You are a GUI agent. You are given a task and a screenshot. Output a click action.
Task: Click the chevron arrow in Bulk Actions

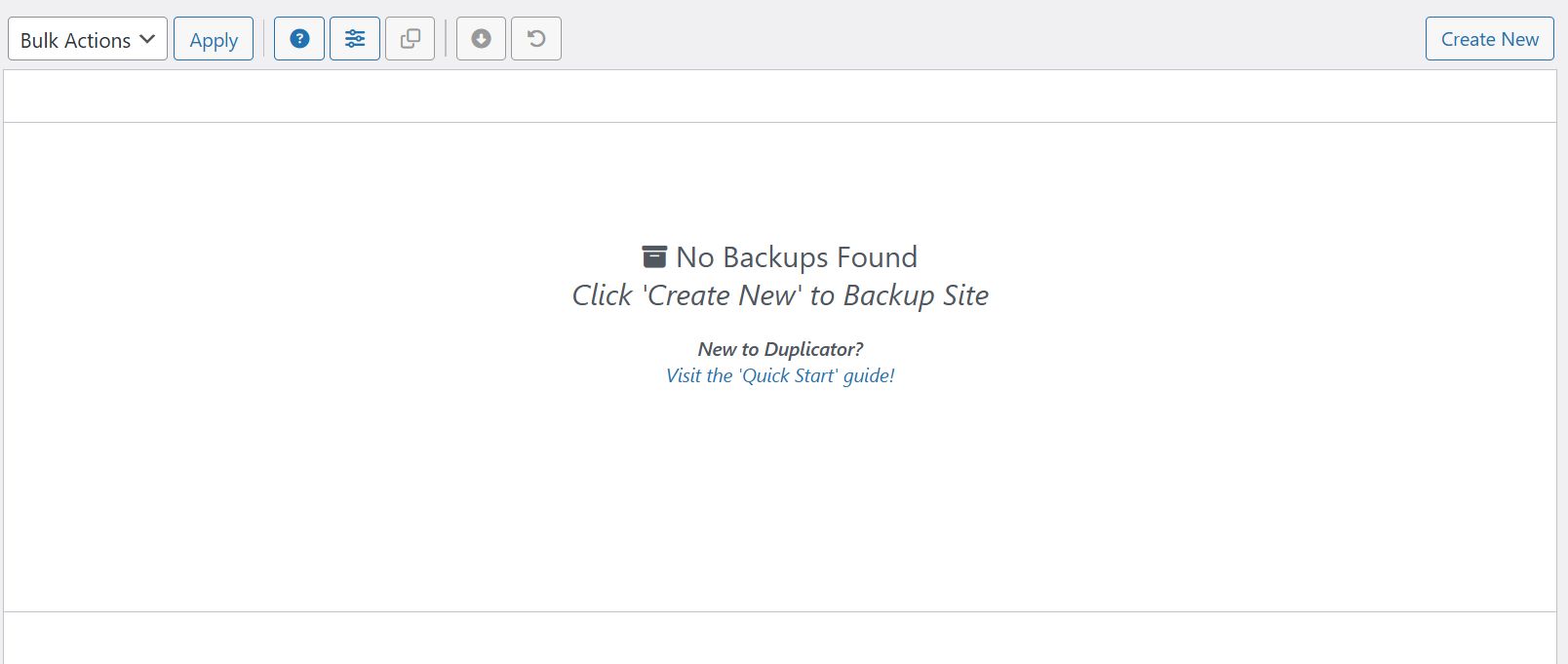pyautogui.click(x=147, y=40)
